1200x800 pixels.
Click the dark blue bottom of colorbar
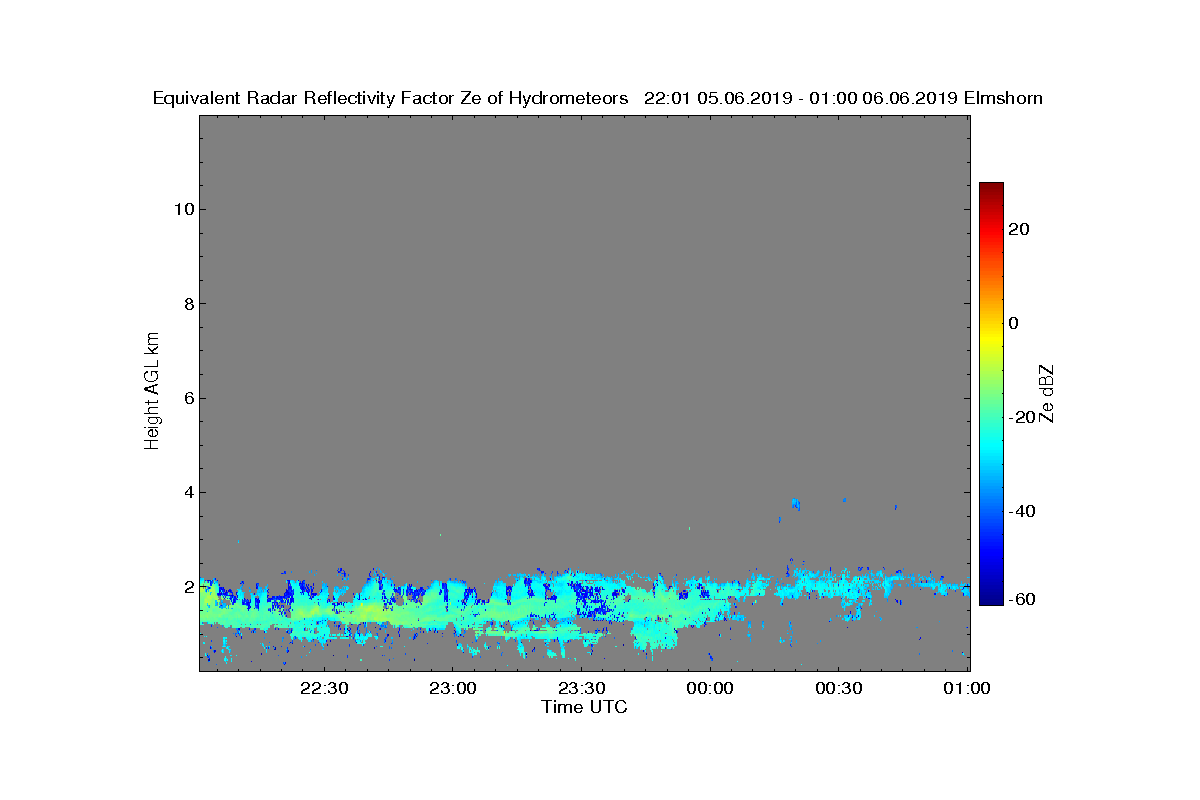pyautogui.click(x=991, y=598)
